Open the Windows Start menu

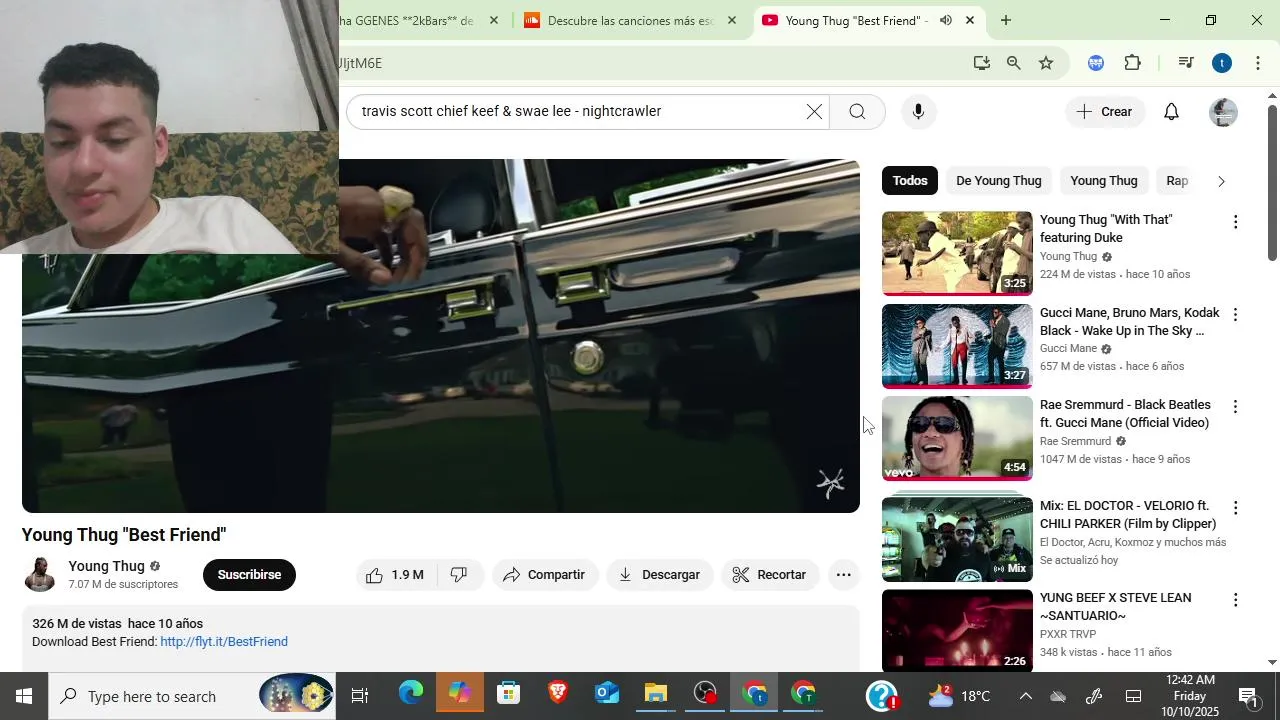coord(24,696)
